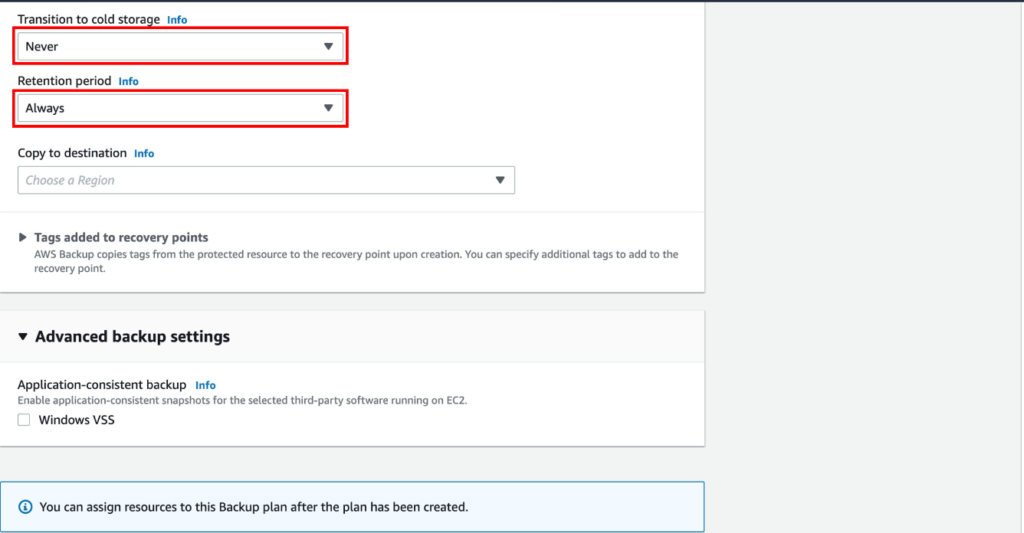This screenshot has width=1024, height=533.
Task: Click the AWS Backup copies tags description
Action: click(356, 261)
